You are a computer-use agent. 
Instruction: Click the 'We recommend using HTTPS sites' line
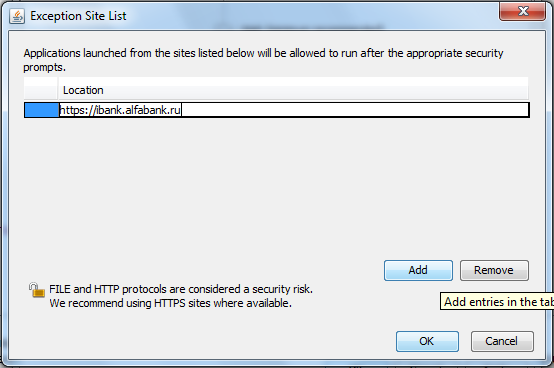(x=170, y=303)
